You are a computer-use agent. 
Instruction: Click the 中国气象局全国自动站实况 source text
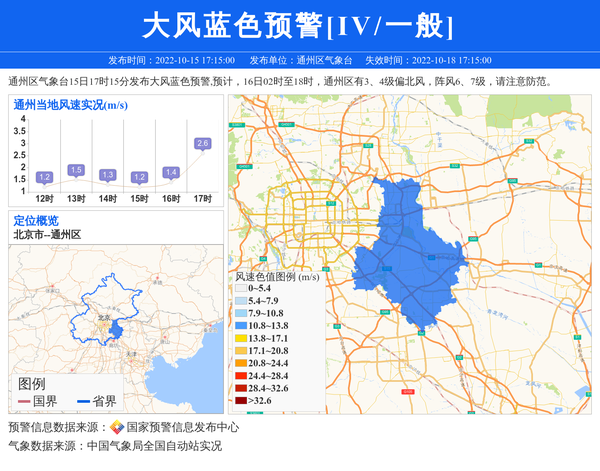point(154,446)
